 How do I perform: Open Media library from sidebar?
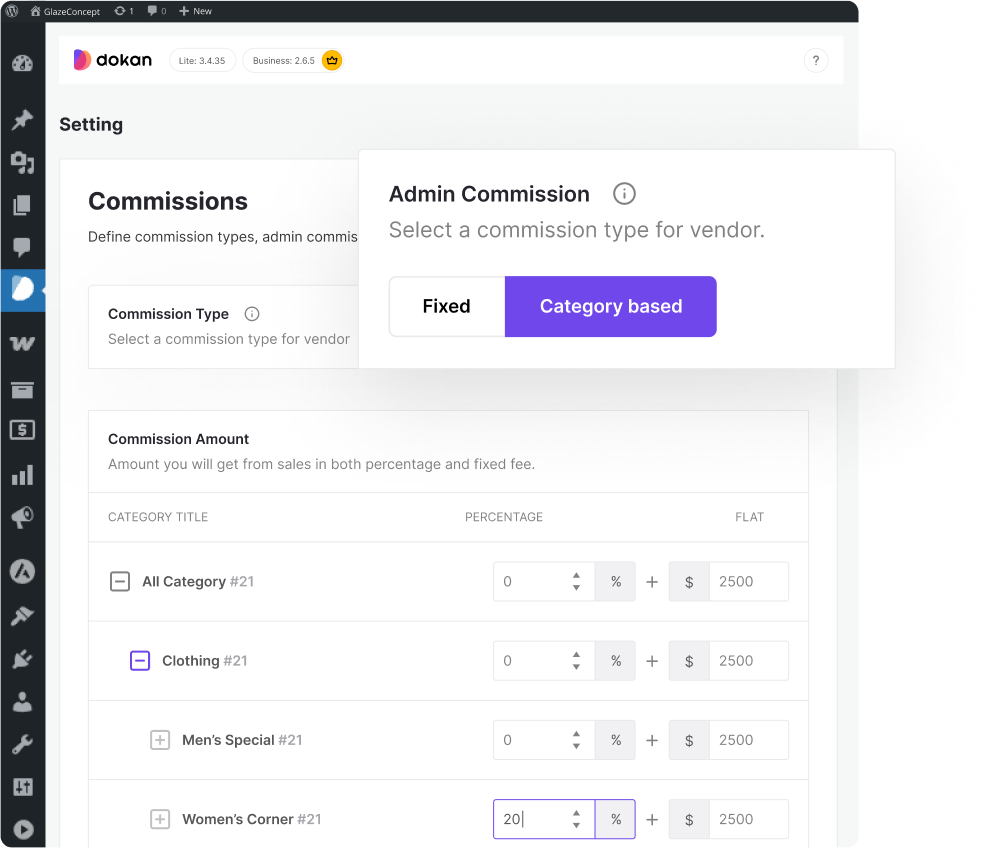coord(22,162)
